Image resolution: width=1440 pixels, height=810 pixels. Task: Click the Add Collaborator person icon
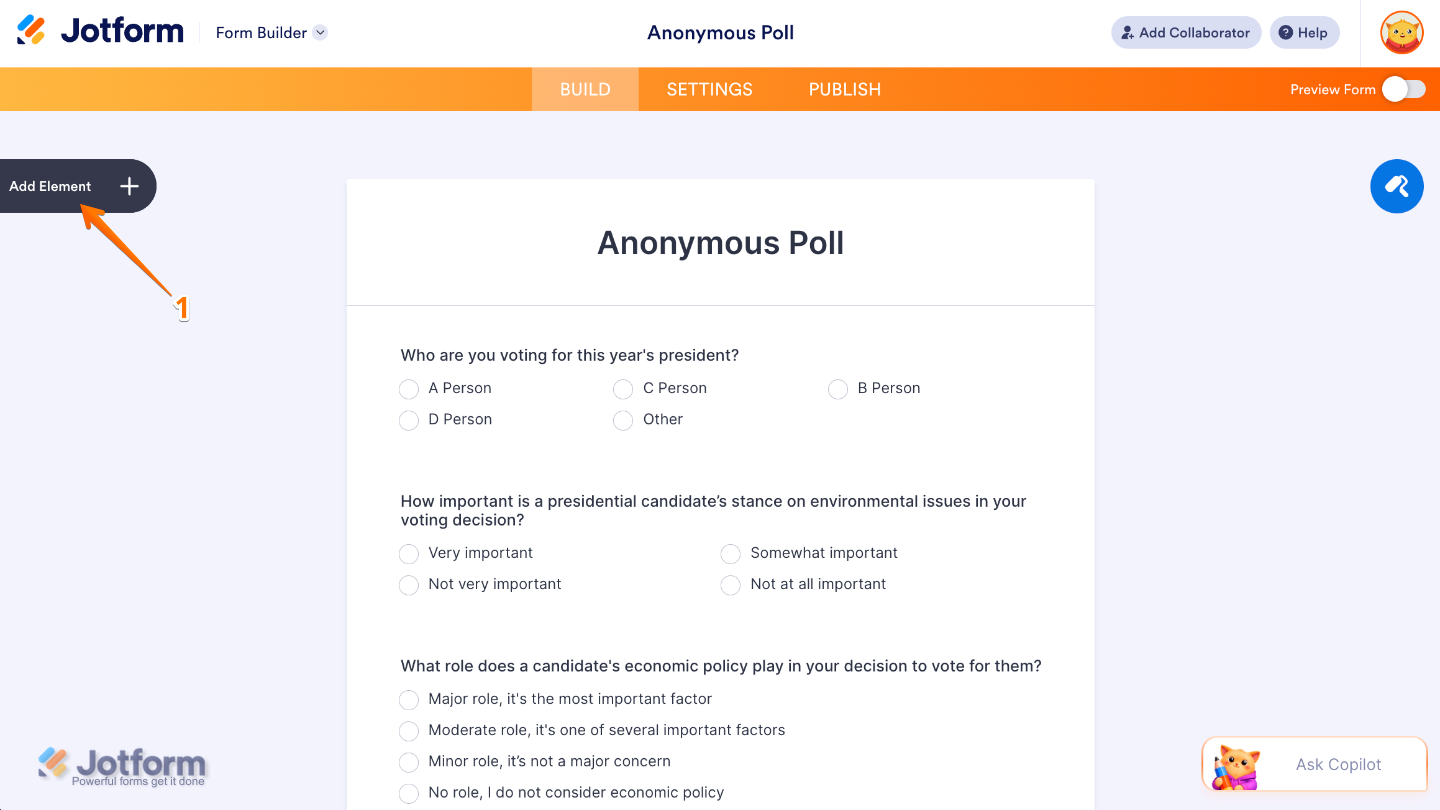tap(1128, 33)
